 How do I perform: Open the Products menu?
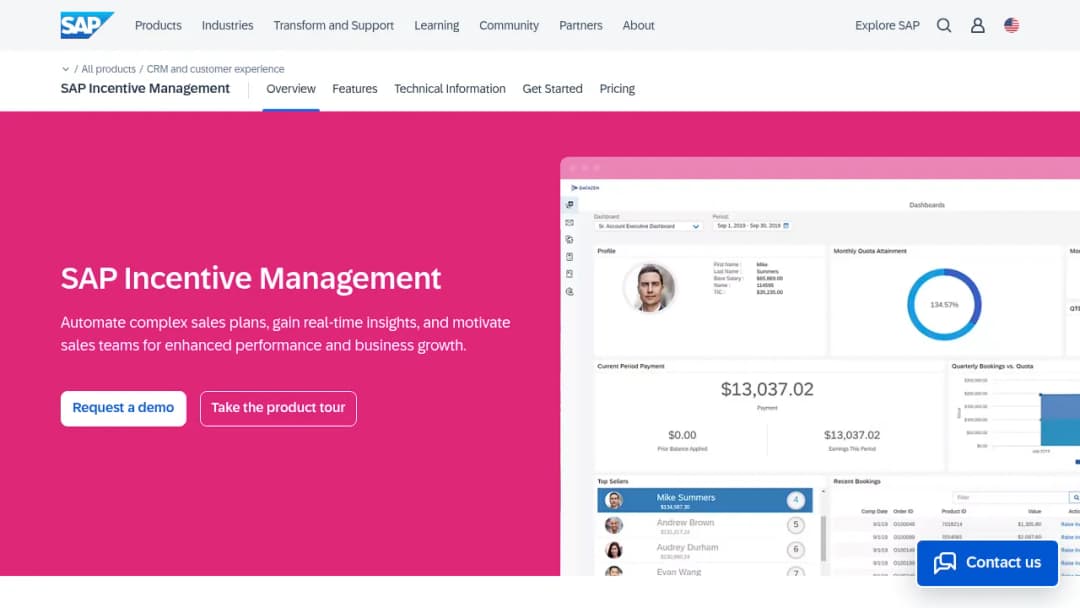point(158,25)
